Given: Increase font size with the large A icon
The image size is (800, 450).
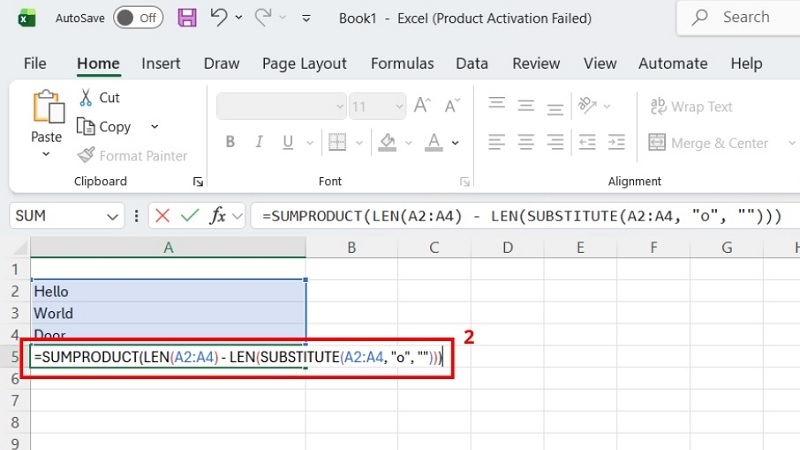Looking at the screenshot, I should 422,106.
